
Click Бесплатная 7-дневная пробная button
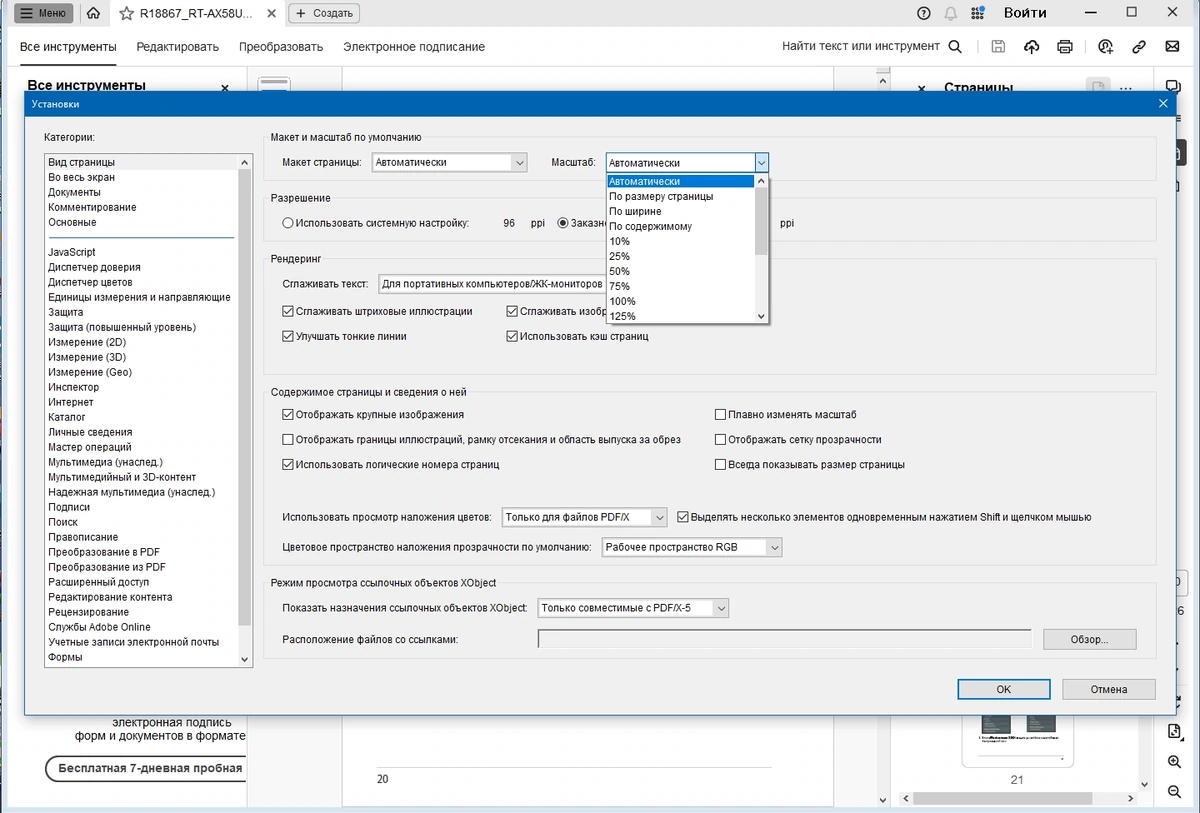point(146,768)
